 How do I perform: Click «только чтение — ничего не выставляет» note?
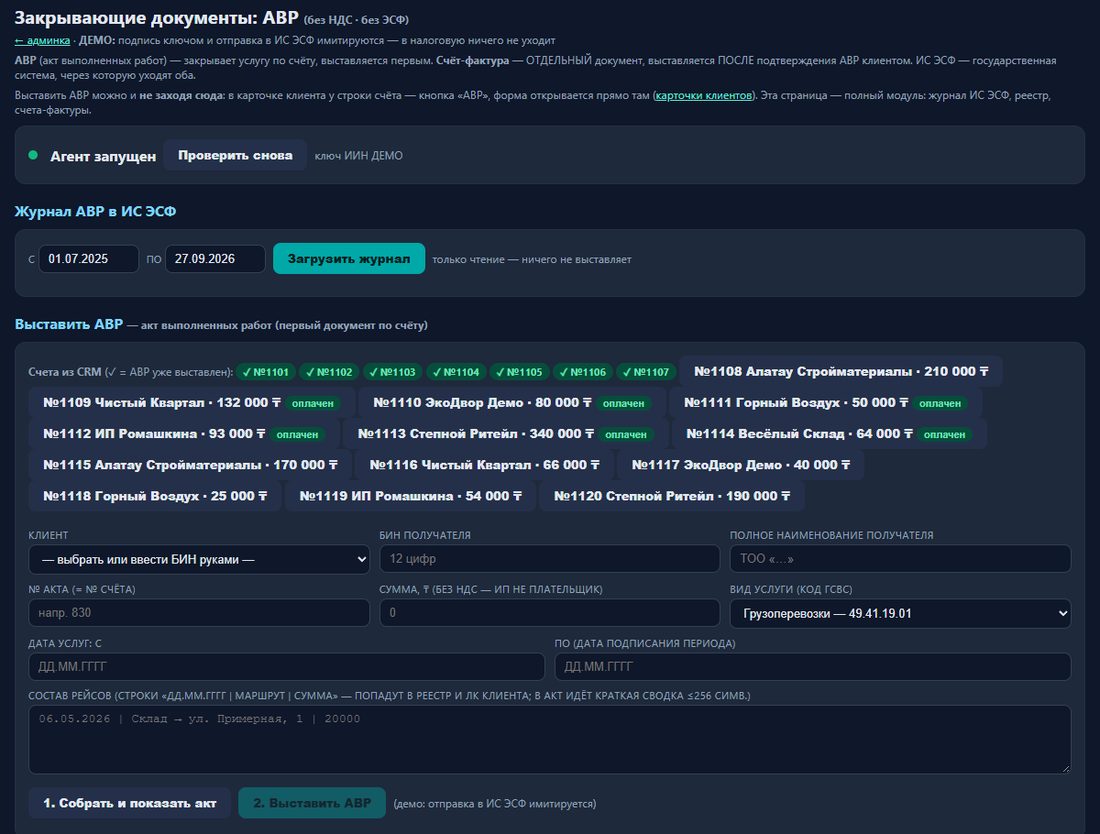coord(532,260)
